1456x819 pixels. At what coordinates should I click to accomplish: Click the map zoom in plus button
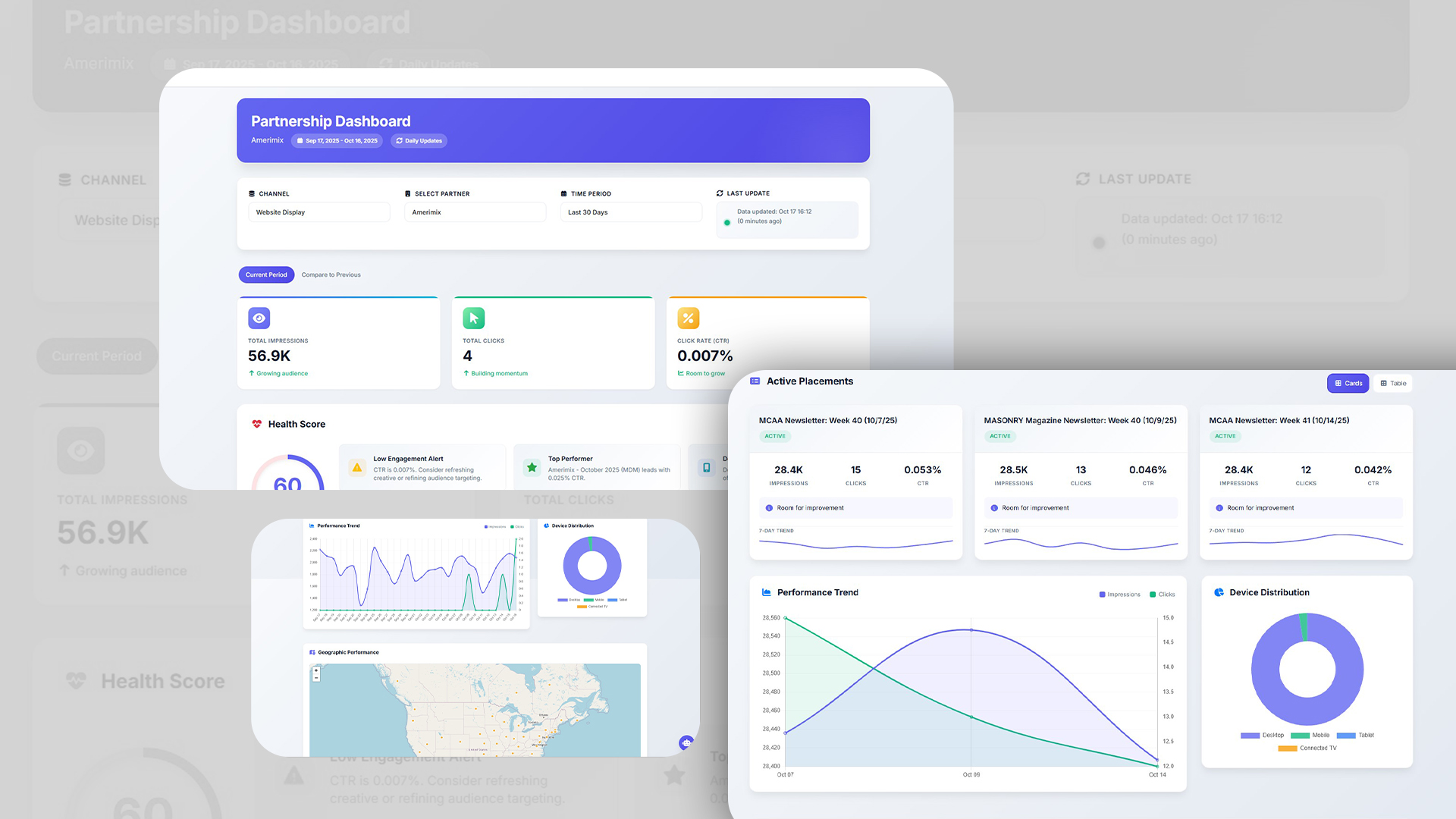point(316,670)
